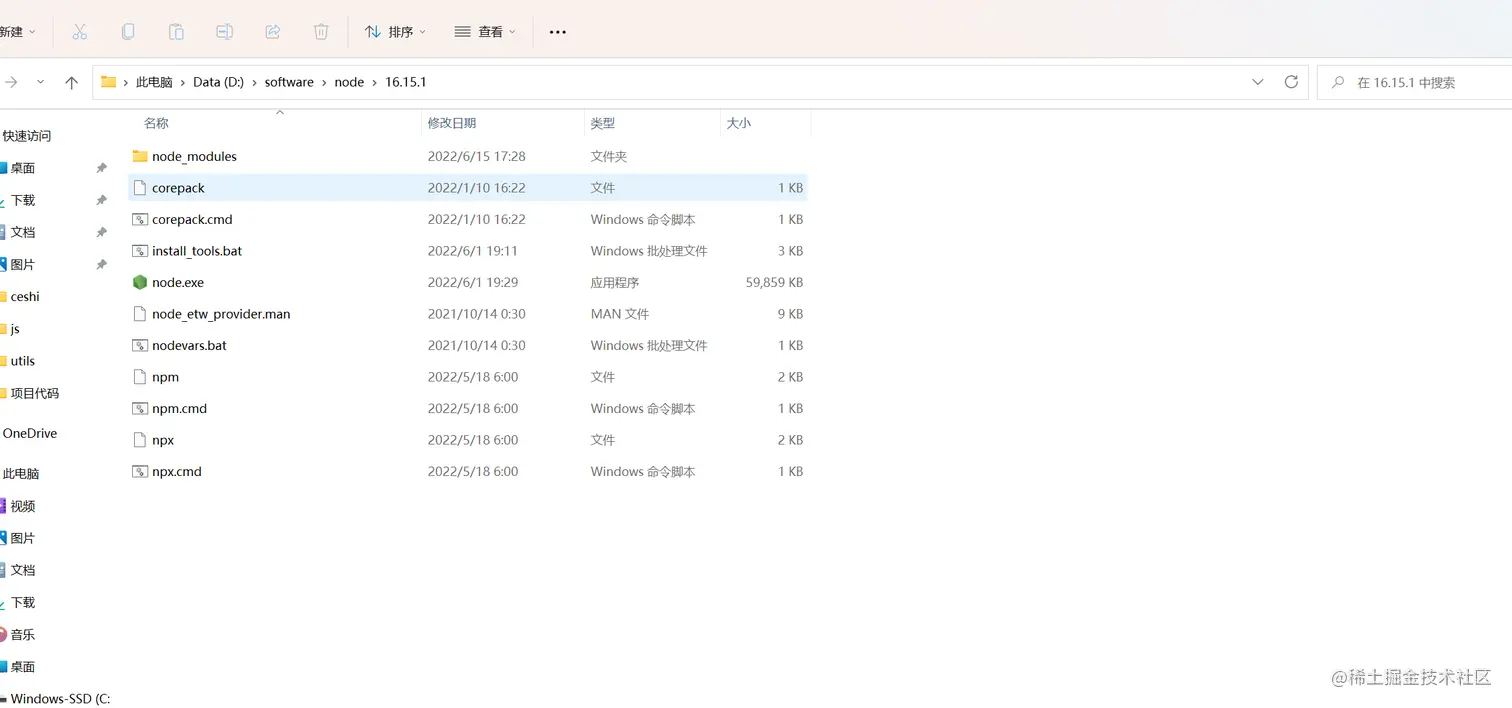Click 16.15.1 in the address breadcrumb

click(406, 82)
